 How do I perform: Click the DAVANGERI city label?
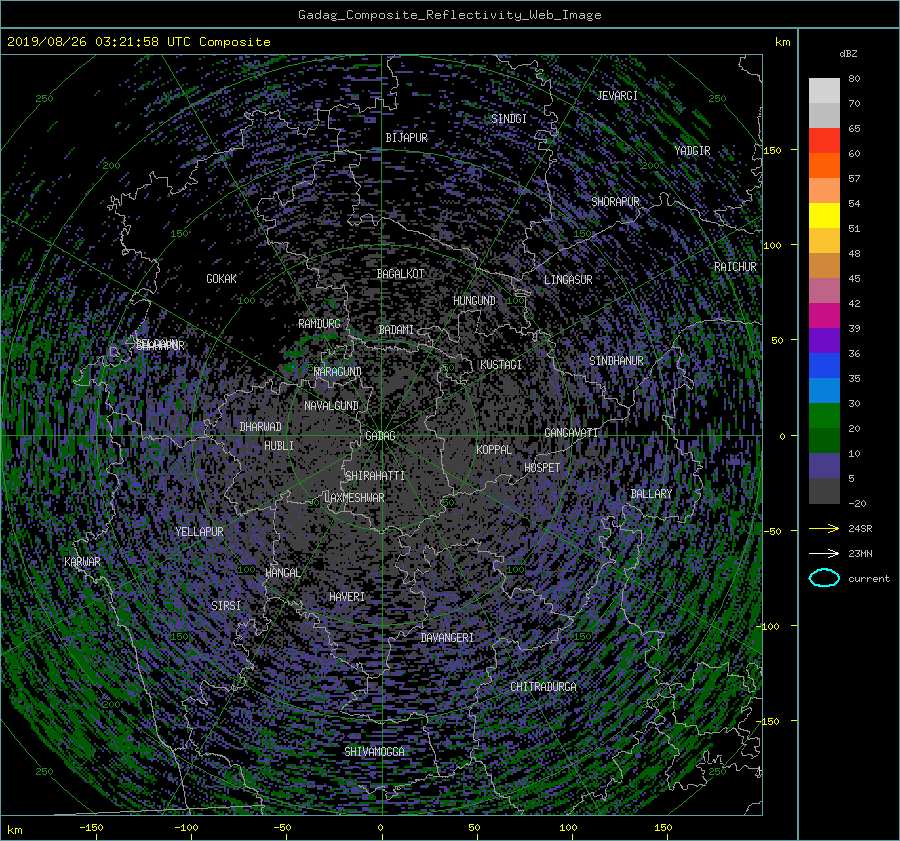pos(447,638)
